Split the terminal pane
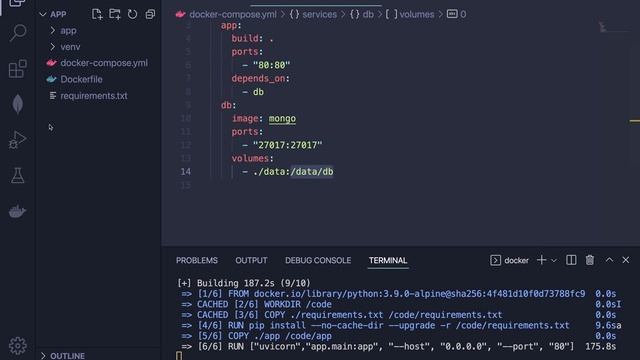Screen dimensions: 640x360 click(x=571, y=260)
